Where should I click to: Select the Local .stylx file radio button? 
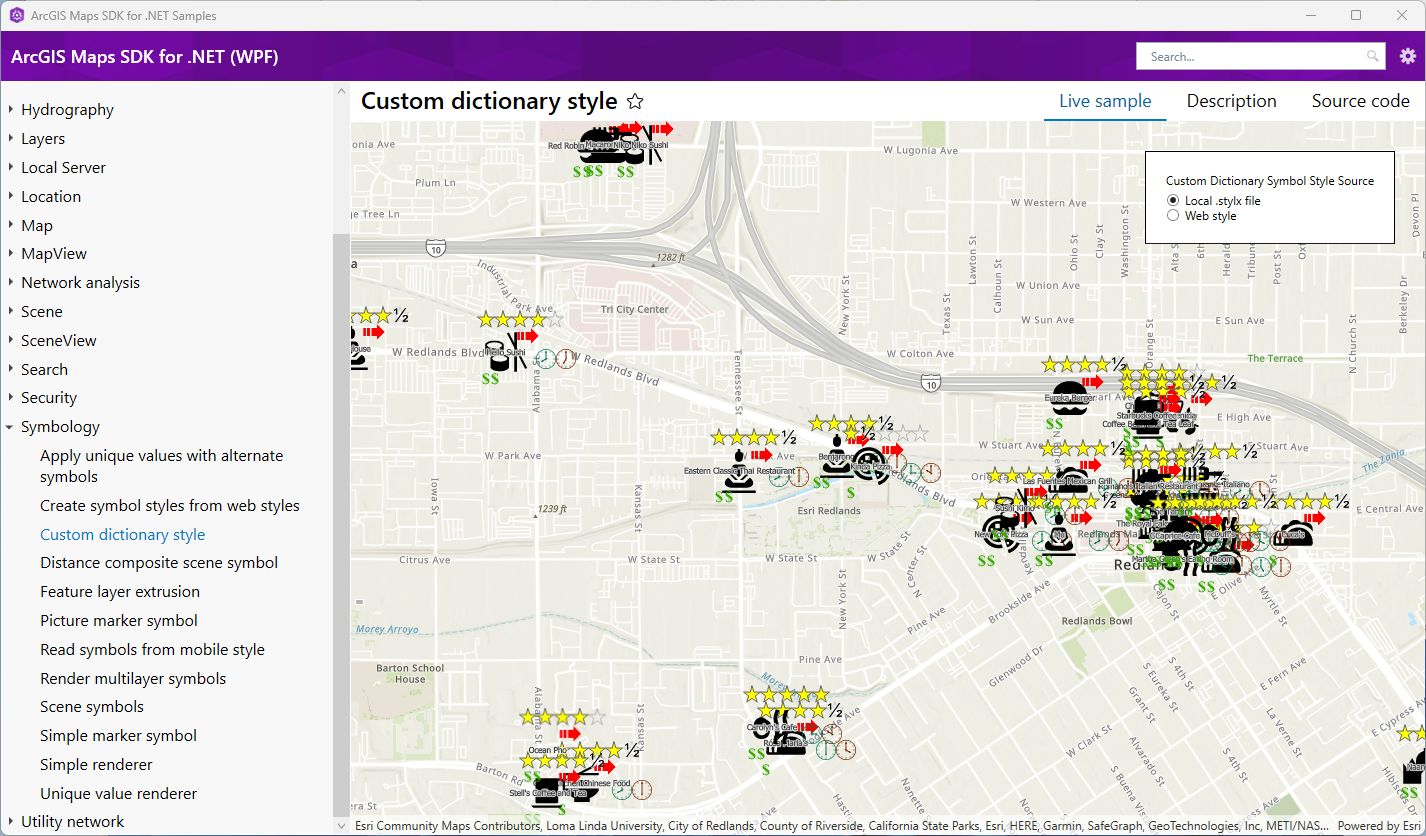coord(1173,199)
